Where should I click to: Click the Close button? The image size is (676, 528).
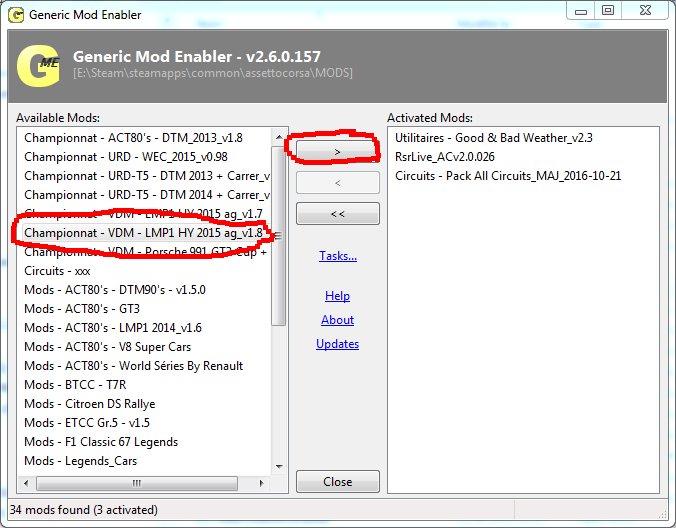coord(338,481)
